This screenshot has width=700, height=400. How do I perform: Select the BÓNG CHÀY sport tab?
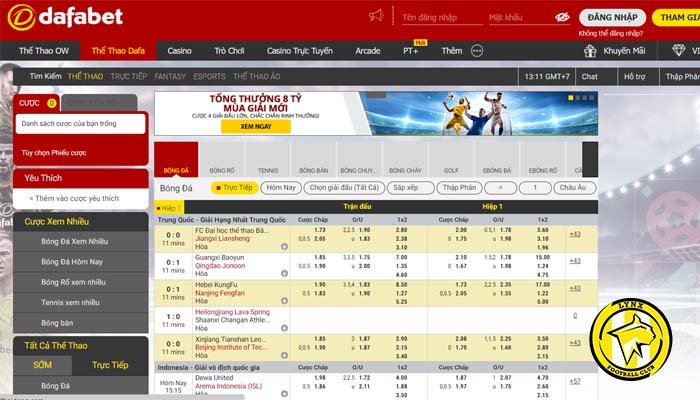[x=405, y=160]
